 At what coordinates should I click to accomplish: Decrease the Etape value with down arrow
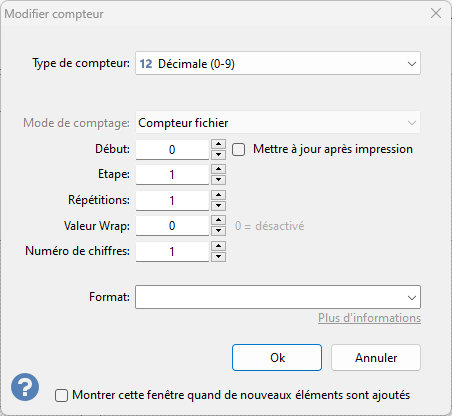coord(218,180)
